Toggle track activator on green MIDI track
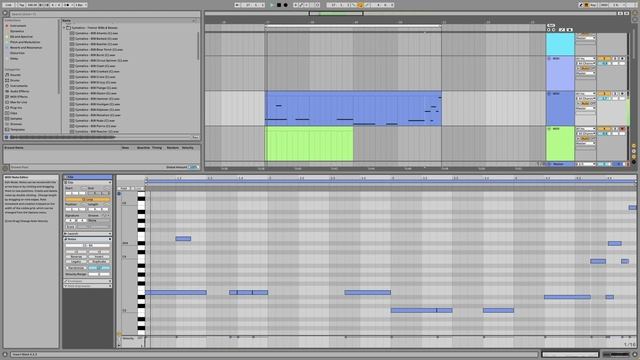Image resolution: width=640 pixels, height=360 pixels. (604, 129)
